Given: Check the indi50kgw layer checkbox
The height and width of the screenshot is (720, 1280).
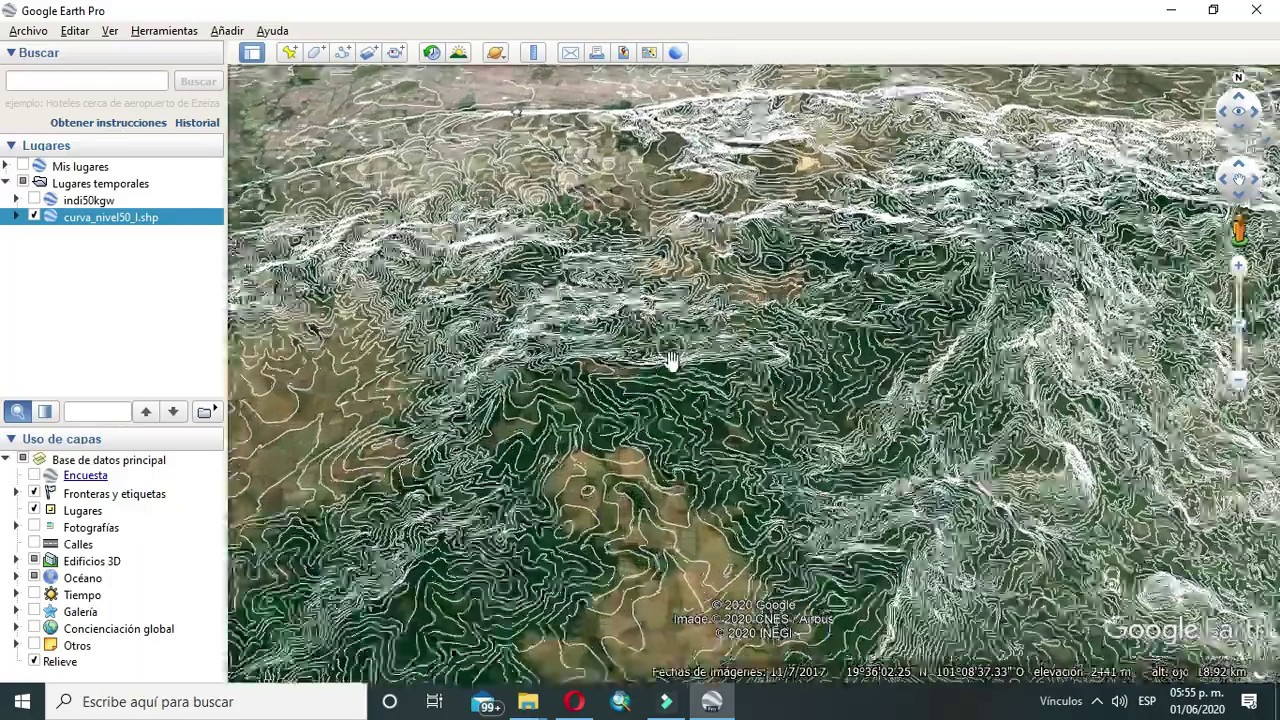Looking at the screenshot, I should coord(34,200).
